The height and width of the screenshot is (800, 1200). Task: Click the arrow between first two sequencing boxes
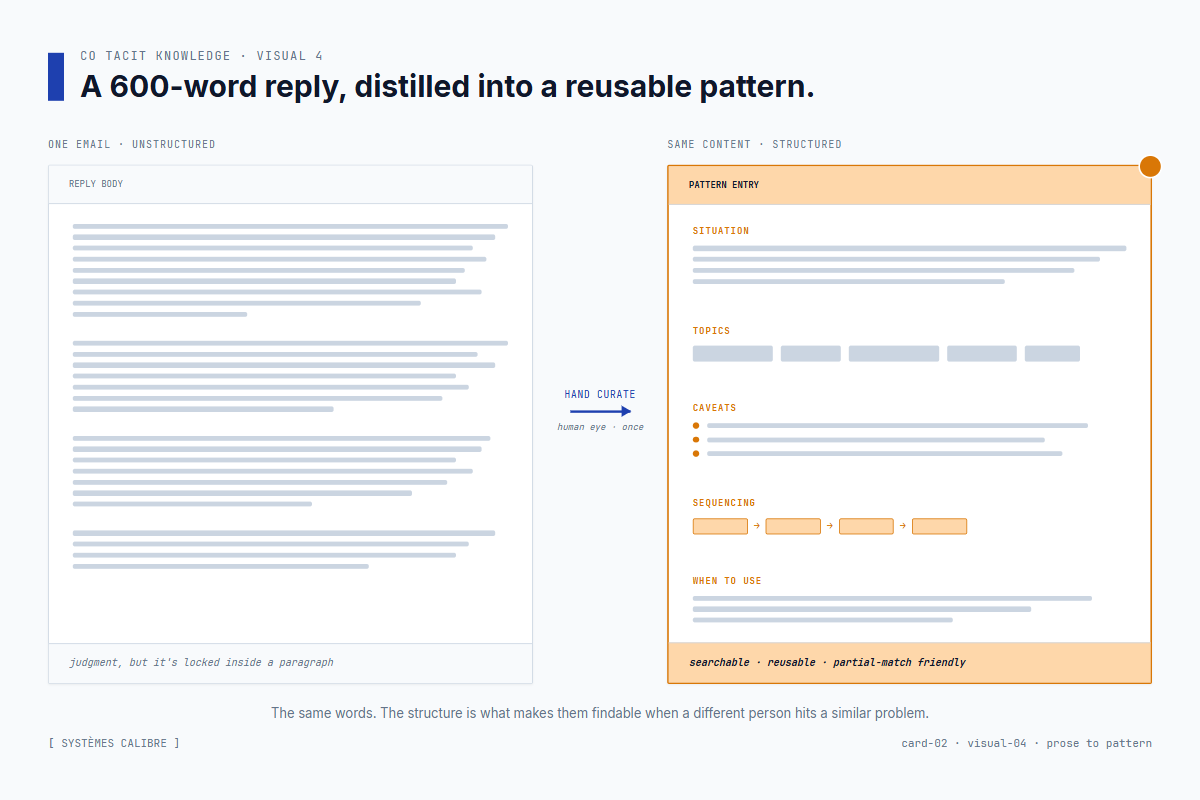[x=757, y=526]
